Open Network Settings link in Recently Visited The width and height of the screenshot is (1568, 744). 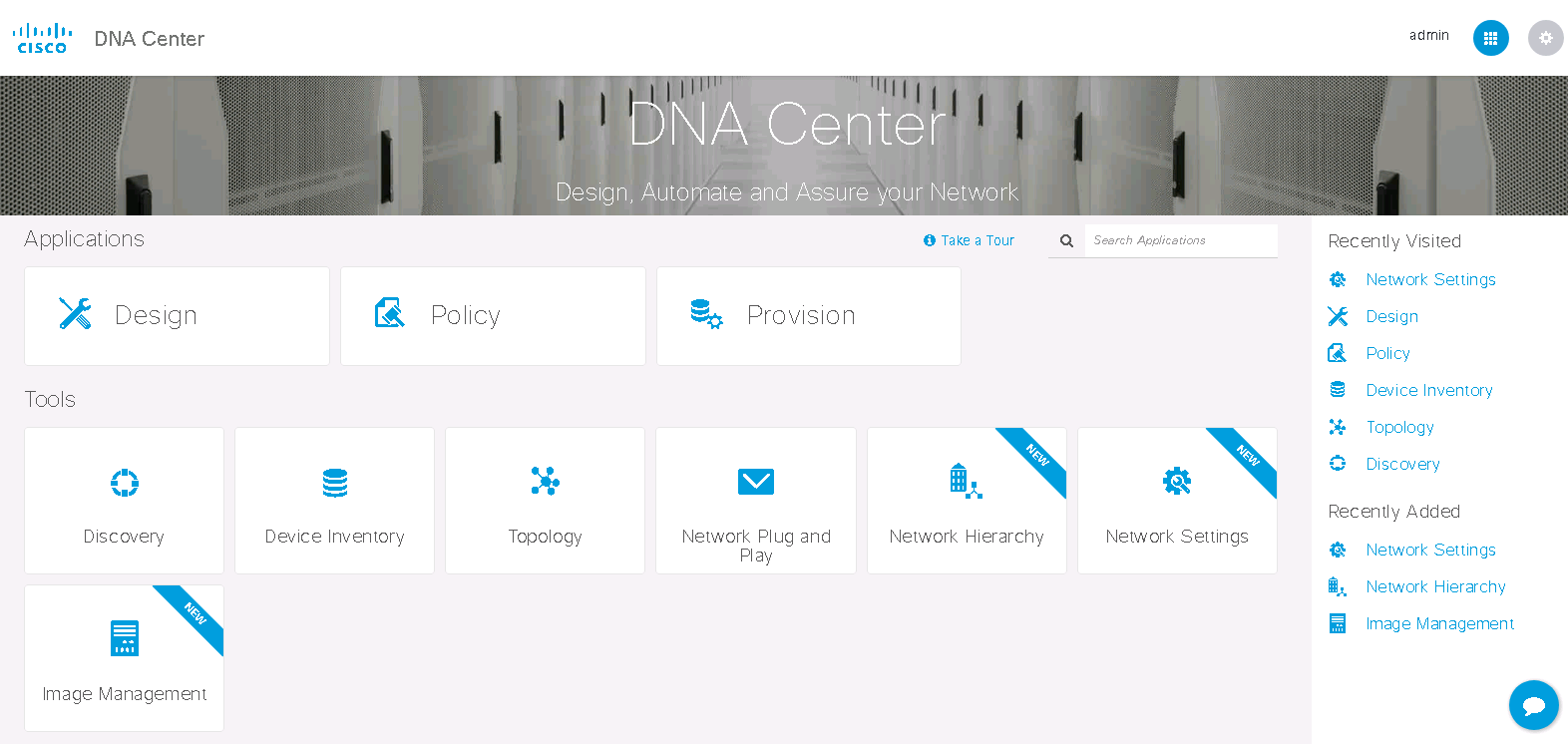[1431, 279]
